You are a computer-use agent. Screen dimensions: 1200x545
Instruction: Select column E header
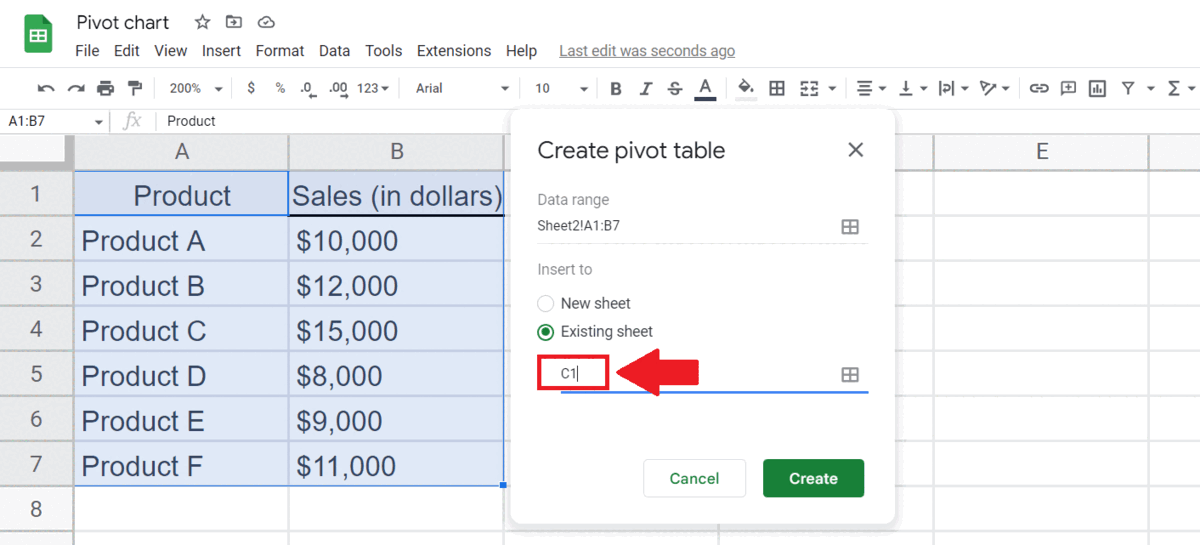click(x=1041, y=152)
